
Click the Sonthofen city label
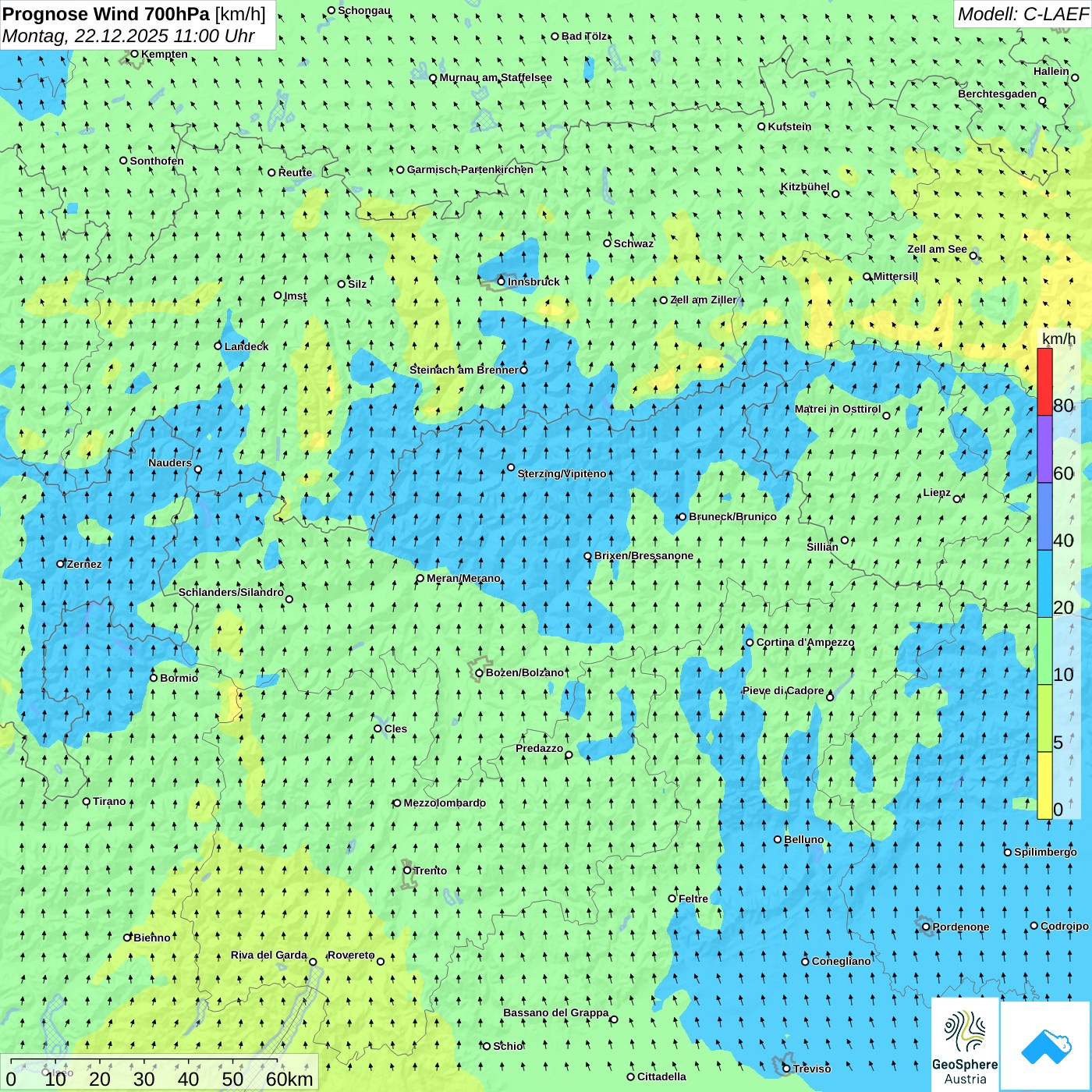pyautogui.click(x=157, y=161)
